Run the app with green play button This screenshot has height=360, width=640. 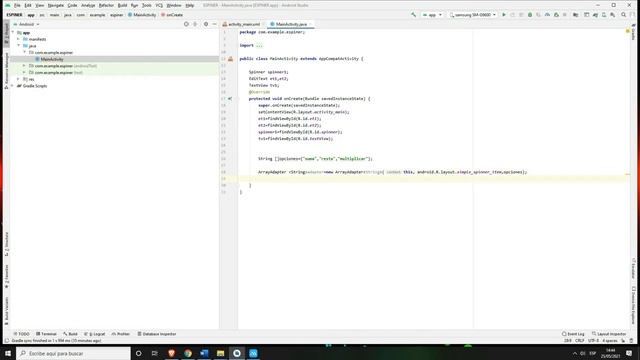pyautogui.click(x=504, y=15)
